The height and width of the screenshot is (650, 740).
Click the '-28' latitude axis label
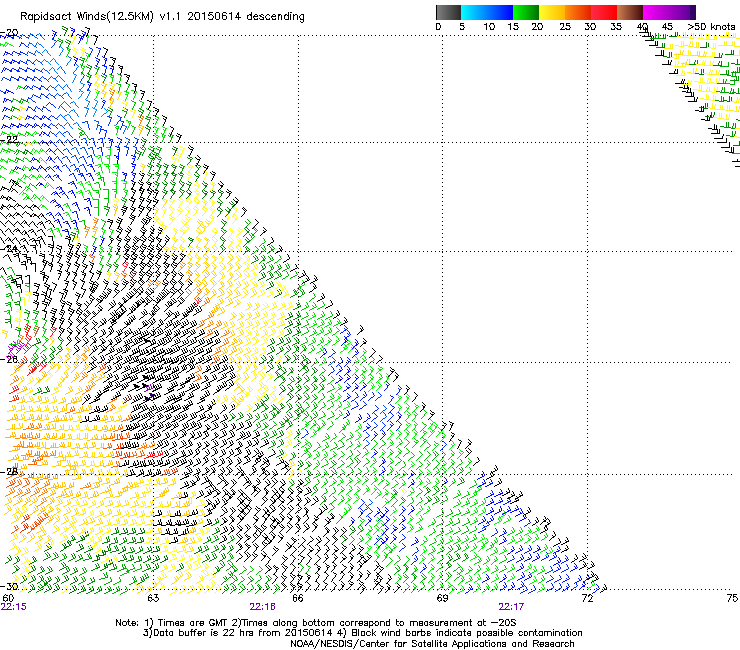click(x=9, y=472)
